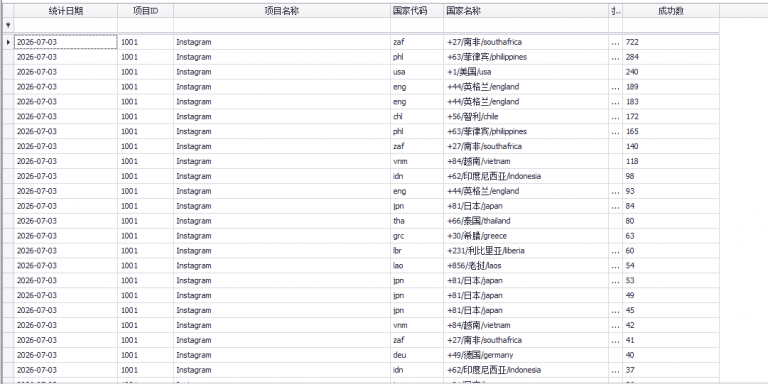Click the Instagram cell in the 240 row
The width and height of the screenshot is (768, 384).
point(282,72)
